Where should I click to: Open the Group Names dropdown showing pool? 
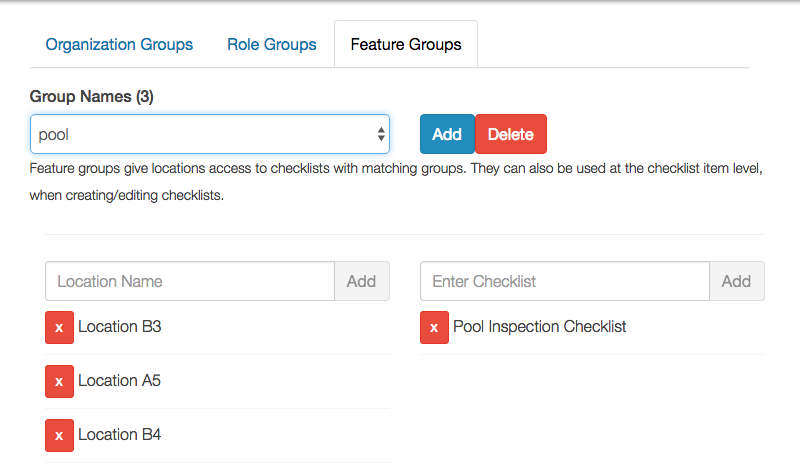pyautogui.click(x=210, y=134)
